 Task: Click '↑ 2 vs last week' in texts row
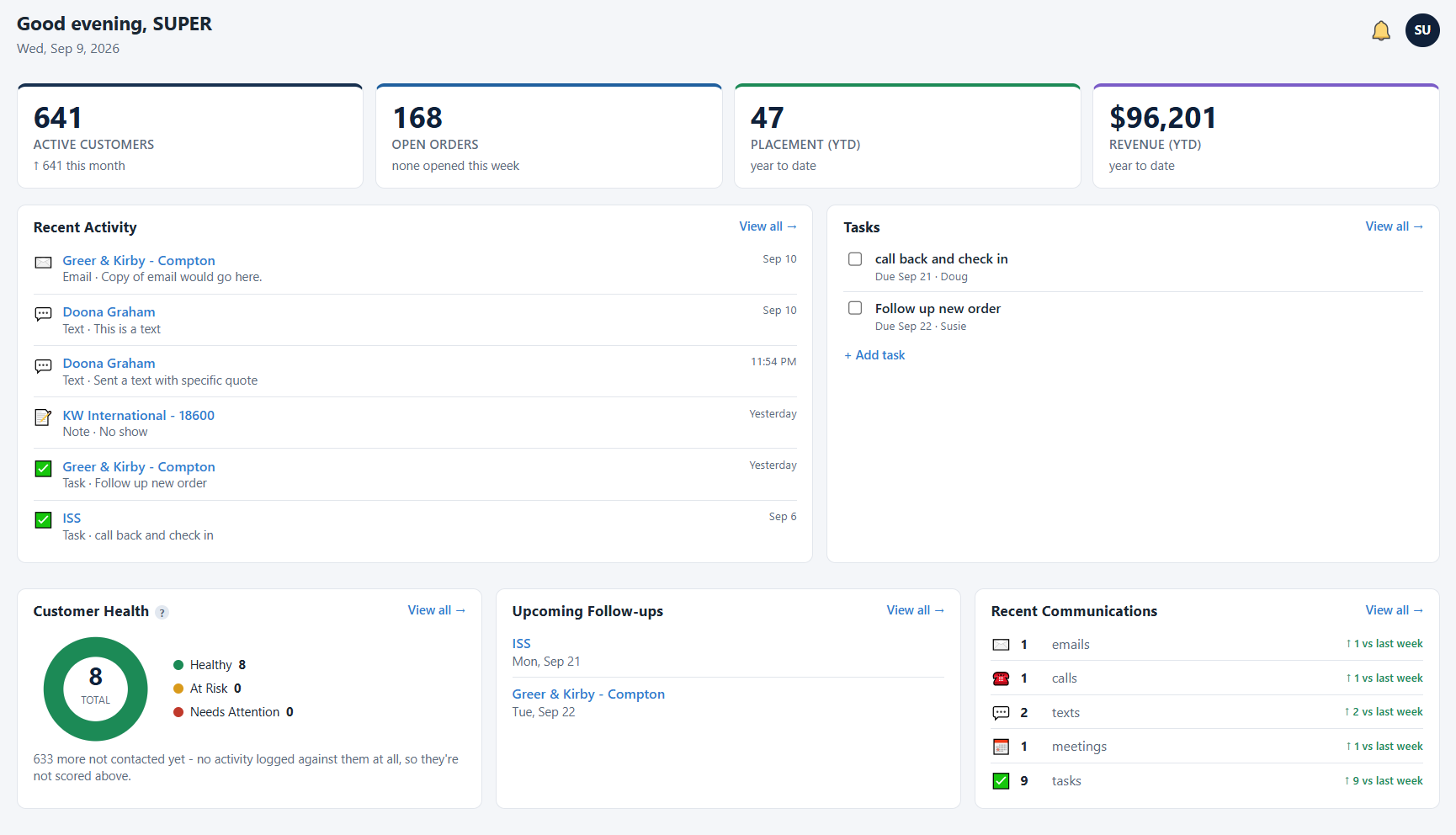click(x=1384, y=712)
